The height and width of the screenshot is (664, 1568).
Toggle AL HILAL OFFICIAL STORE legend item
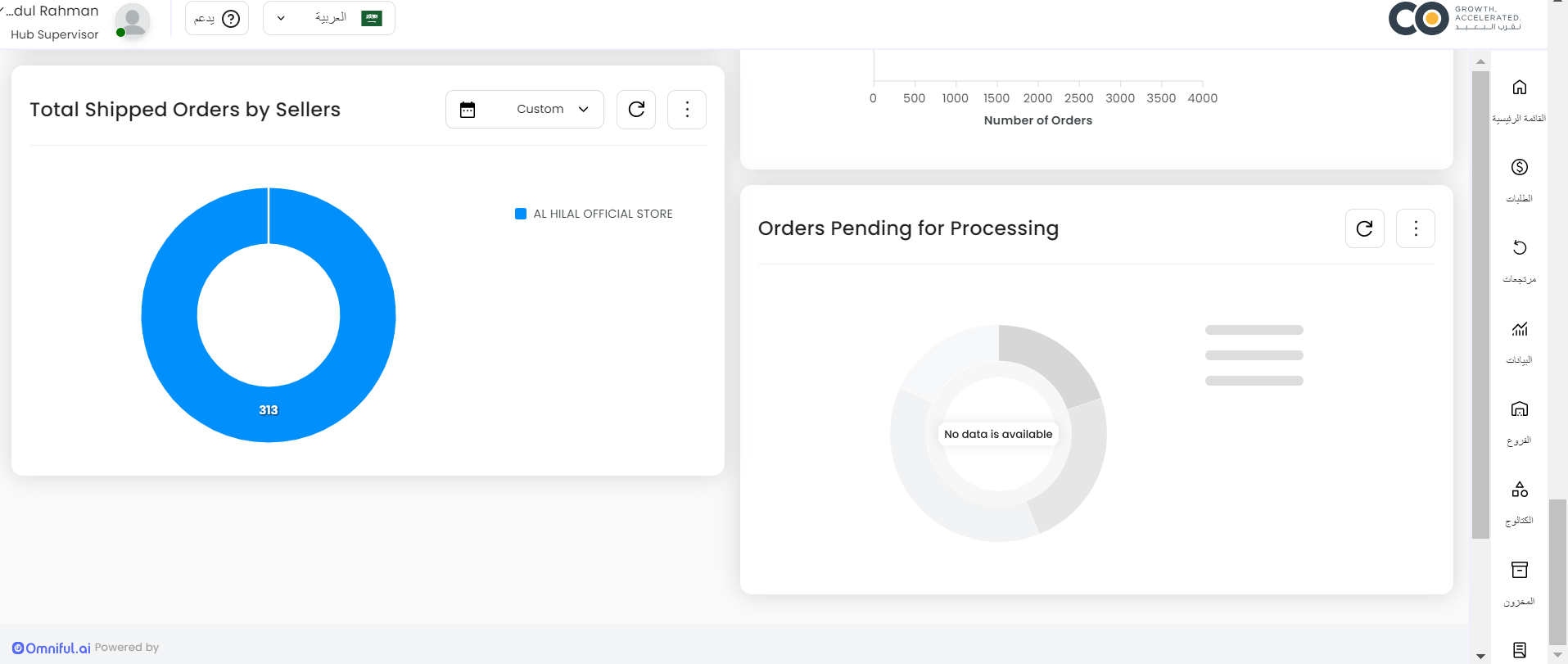tap(603, 214)
